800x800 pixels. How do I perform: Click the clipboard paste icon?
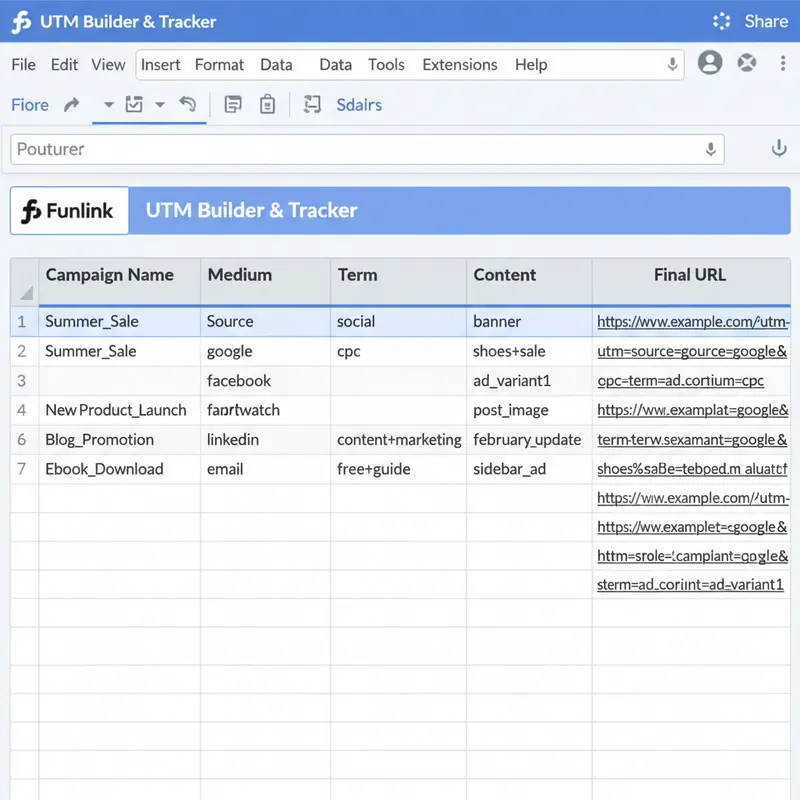pos(266,104)
